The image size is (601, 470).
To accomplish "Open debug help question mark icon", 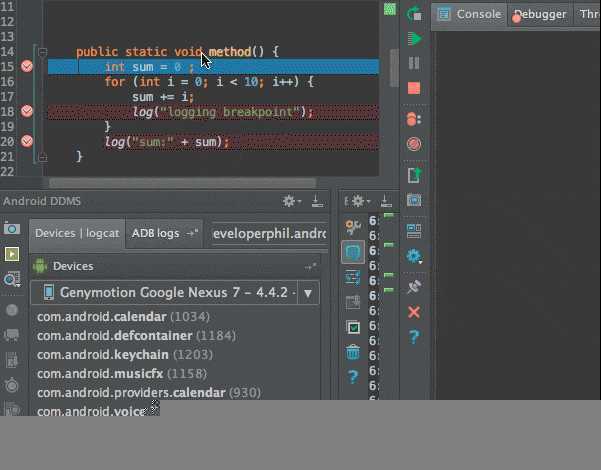I will coord(414,337).
